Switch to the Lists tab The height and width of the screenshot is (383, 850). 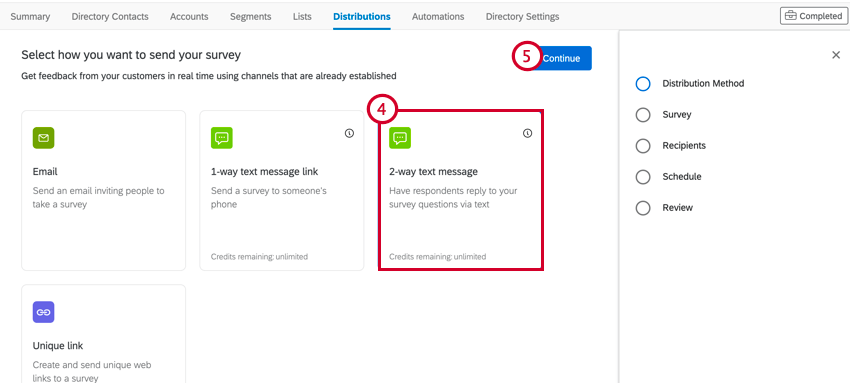tap(302, 16)
